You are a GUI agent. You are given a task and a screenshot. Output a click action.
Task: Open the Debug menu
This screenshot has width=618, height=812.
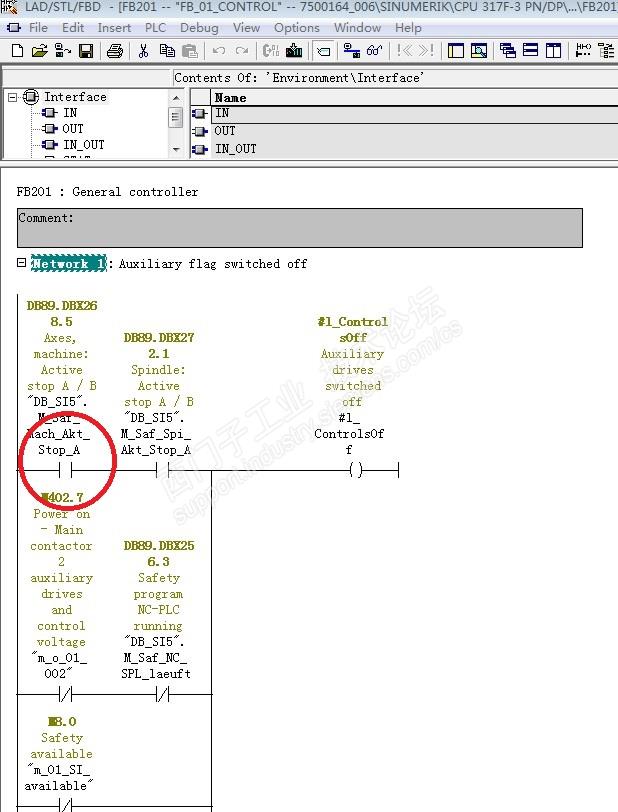click(199, 27)
